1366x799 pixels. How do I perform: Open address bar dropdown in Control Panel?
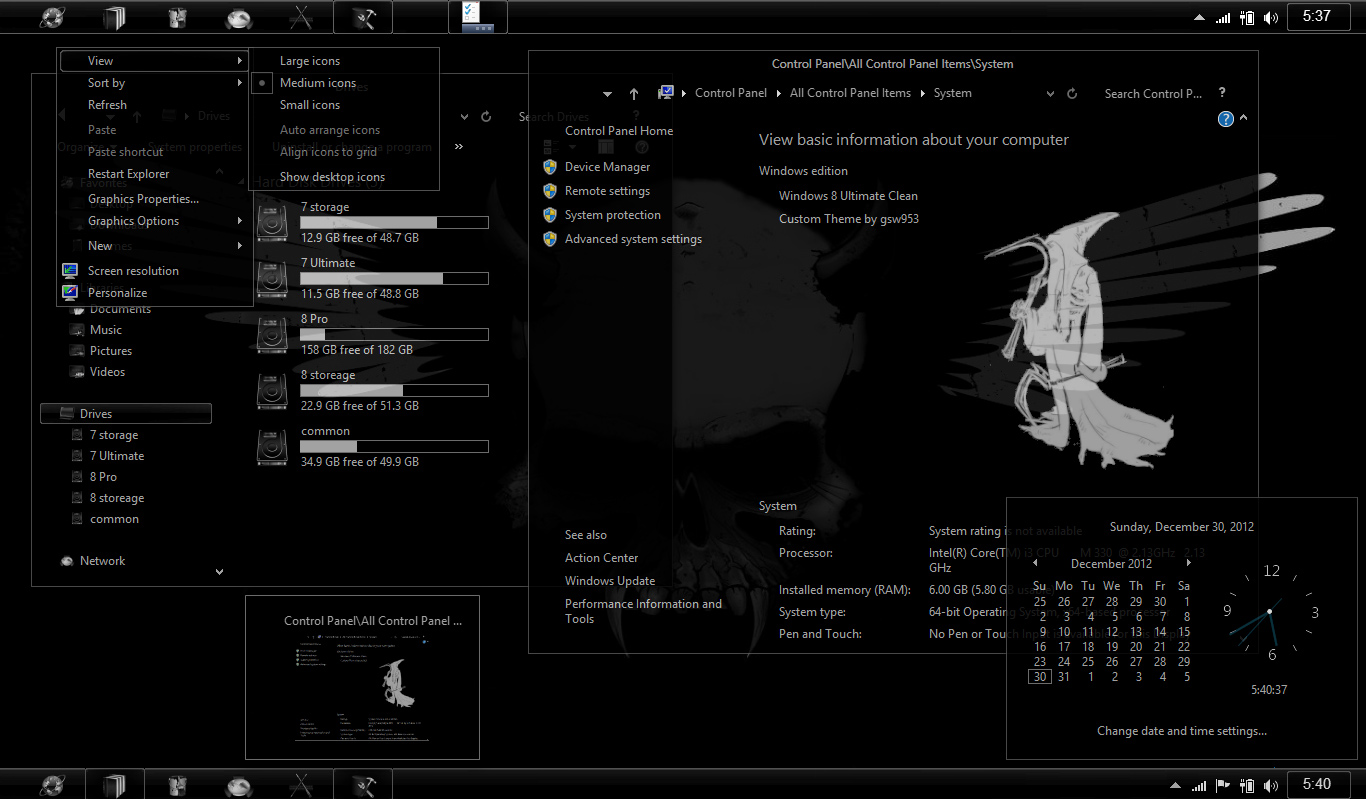1050,94
